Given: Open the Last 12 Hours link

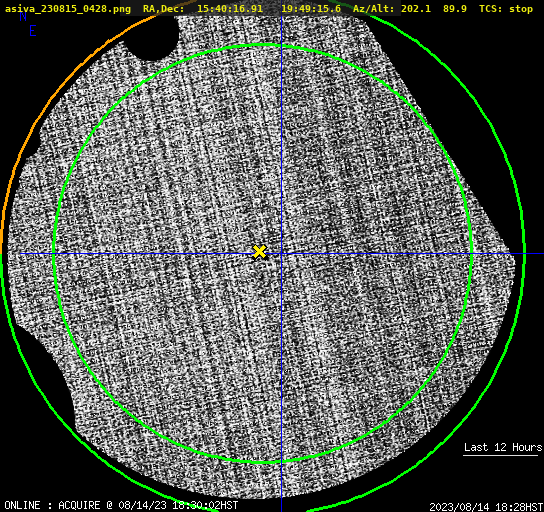Looking at the screenshot, I should (x=503, y=447).
